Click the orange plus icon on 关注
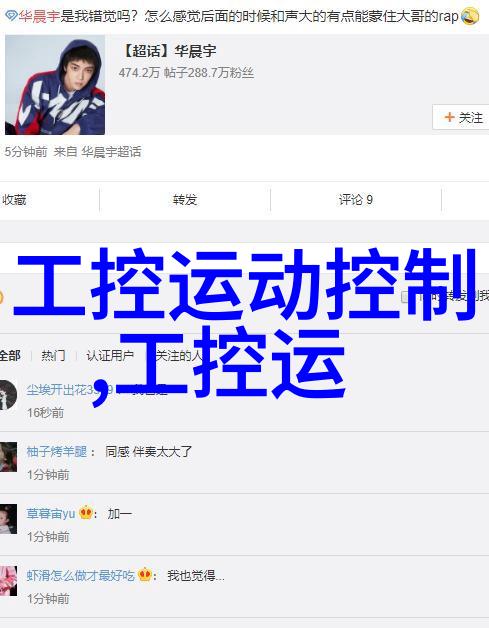The width and height of the screenshot is (489, 628). point(449,117)
